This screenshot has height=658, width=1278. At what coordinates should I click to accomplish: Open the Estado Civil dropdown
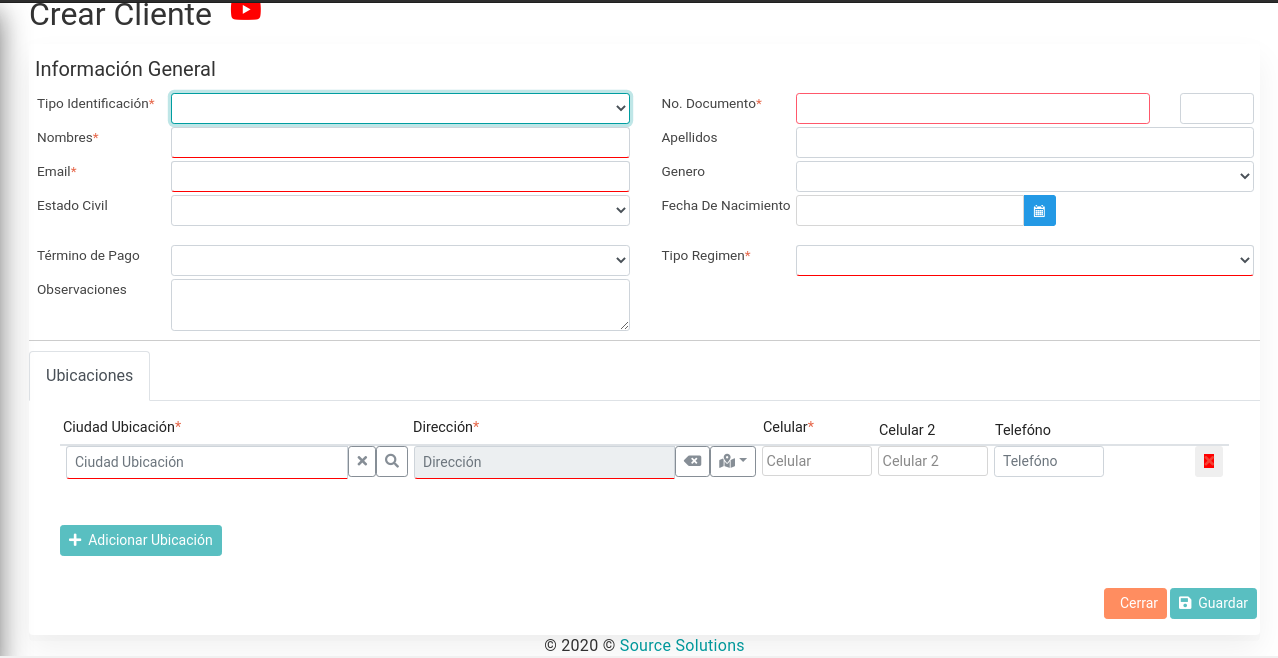400,210
